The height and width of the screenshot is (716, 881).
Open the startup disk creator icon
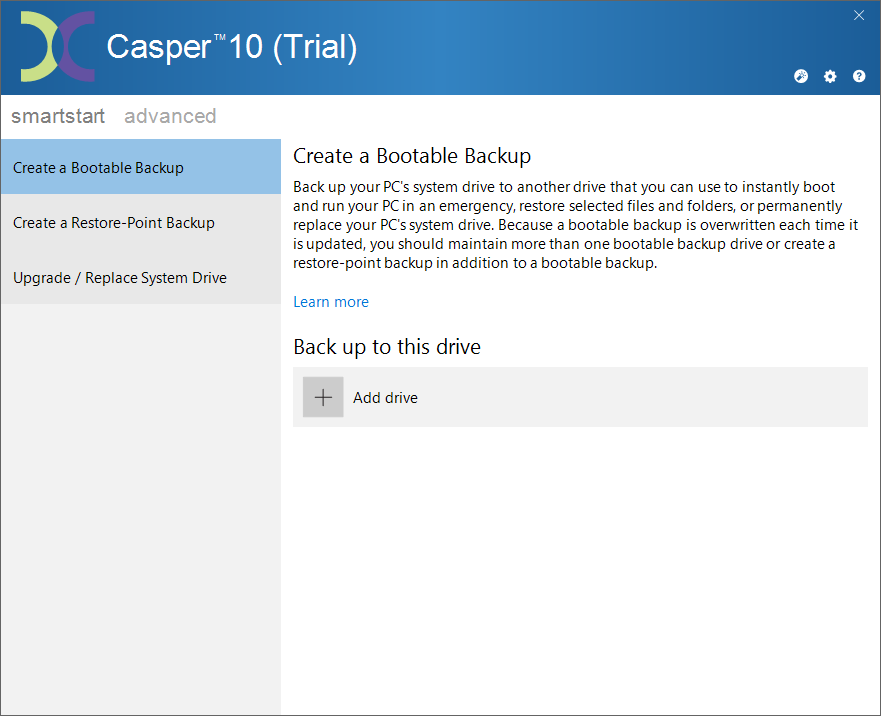801,76
